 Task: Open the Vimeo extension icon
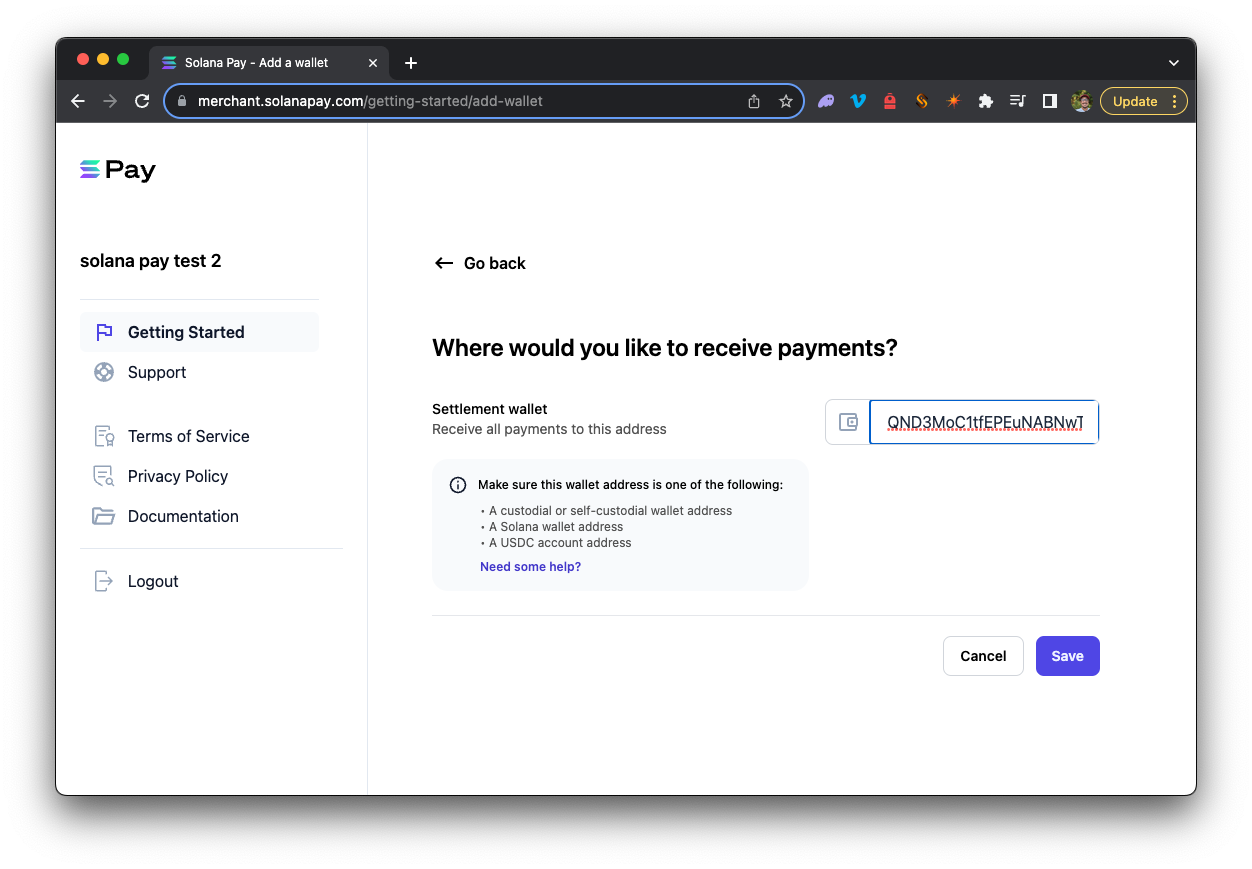[858, 101]
